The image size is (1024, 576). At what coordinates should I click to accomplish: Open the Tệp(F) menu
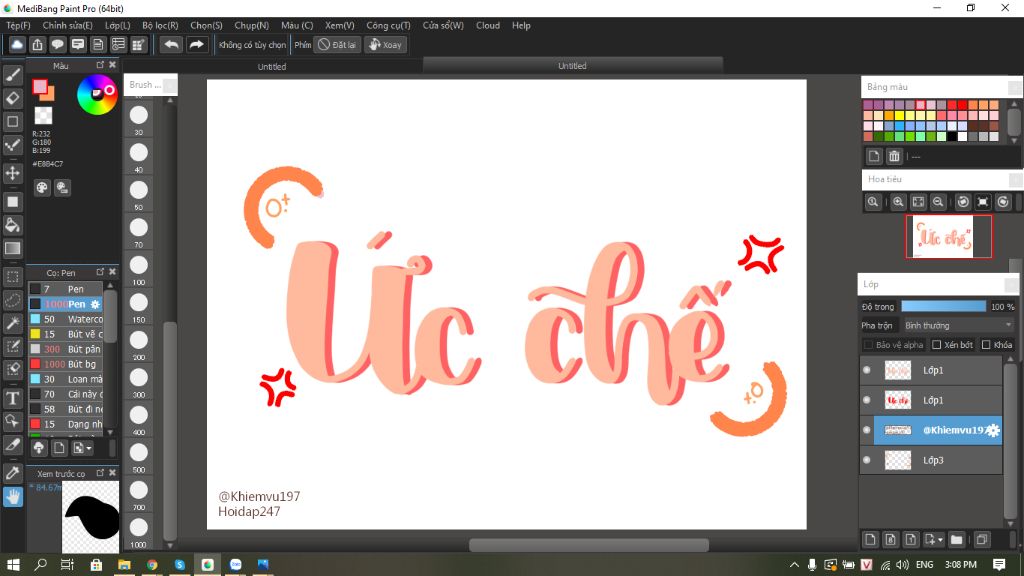coord(18,25)
